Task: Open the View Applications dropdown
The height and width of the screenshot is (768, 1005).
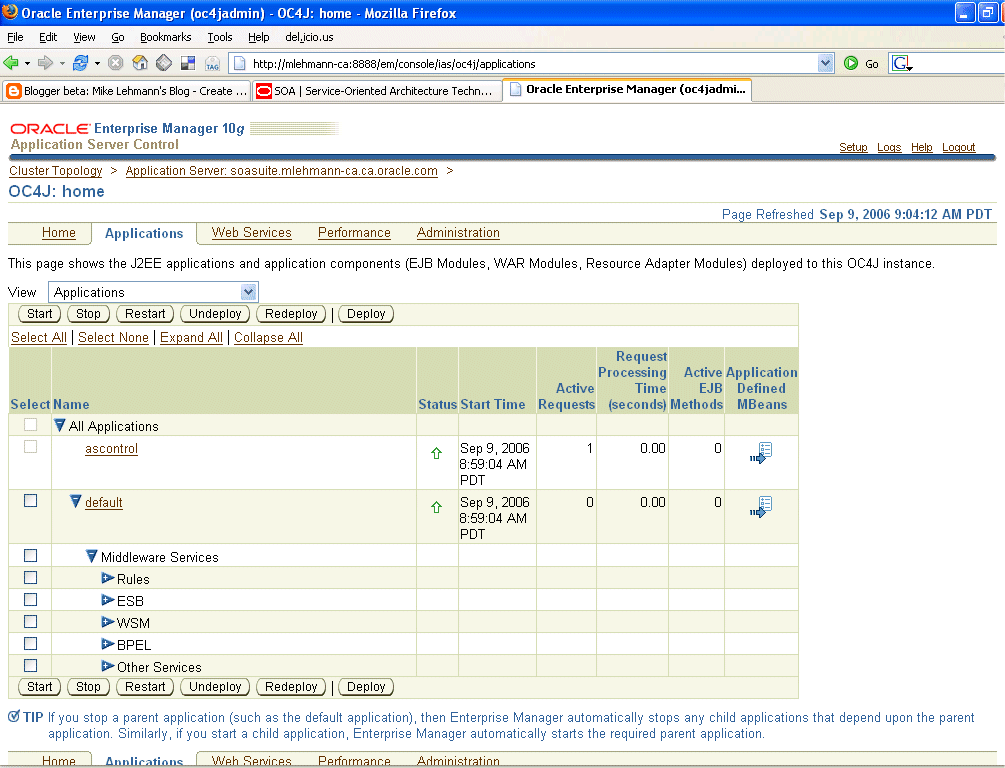Action: (x=153, y=292)
